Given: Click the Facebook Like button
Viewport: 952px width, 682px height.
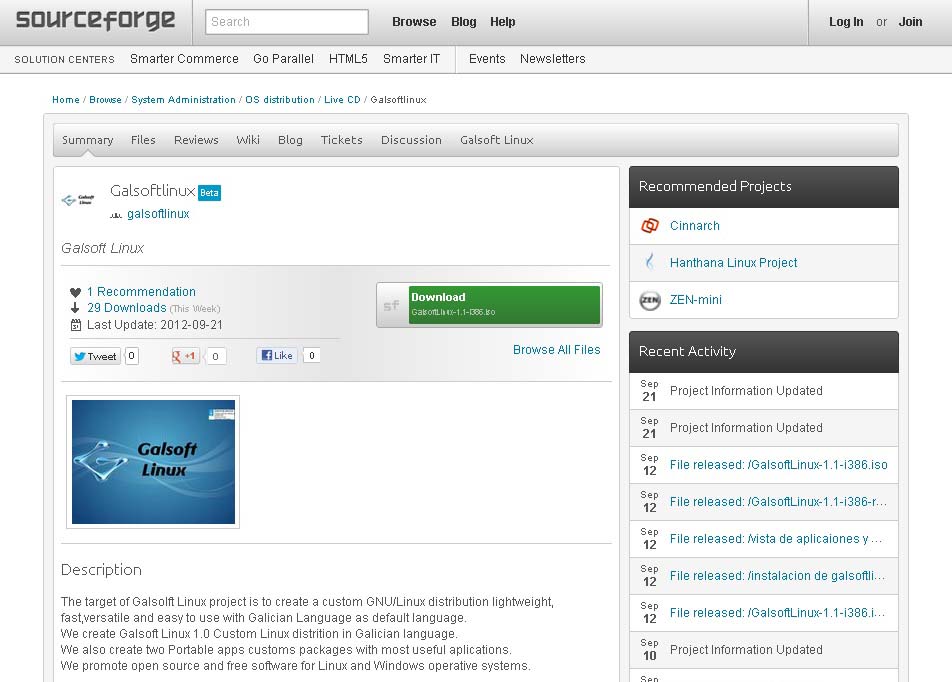Looking at the screenshot, I should pyautogui.click(x=277, y=355).
